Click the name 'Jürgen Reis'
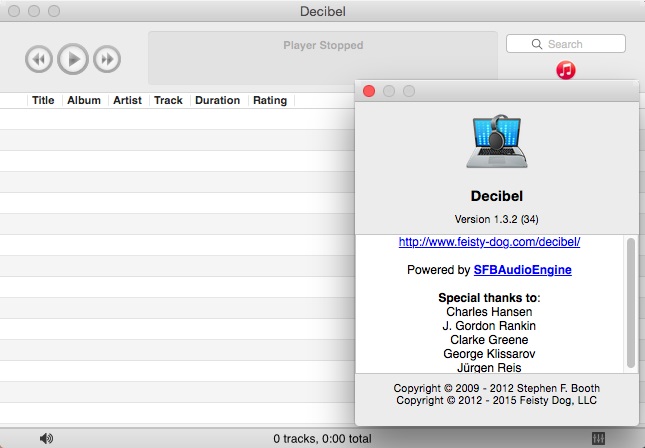The height and width of the screenshot is (448, 645). coord(489,367)
